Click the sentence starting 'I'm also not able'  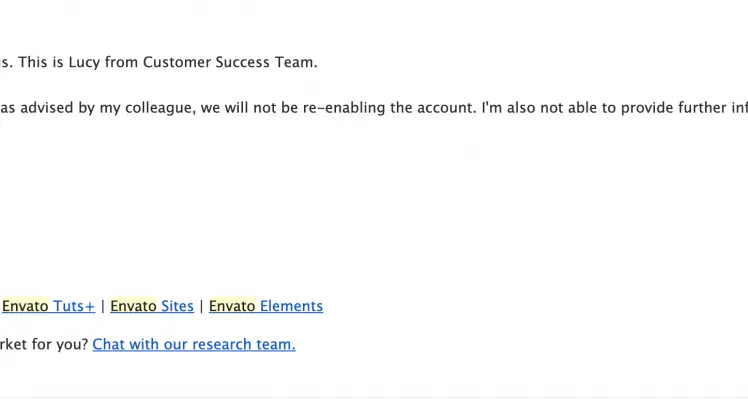click(x=614, y=108)
